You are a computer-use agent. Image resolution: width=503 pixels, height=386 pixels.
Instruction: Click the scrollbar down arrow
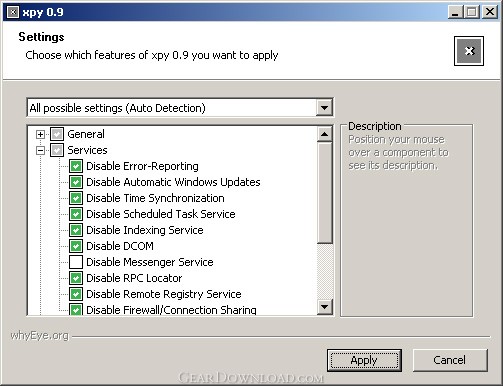(324, 307)
